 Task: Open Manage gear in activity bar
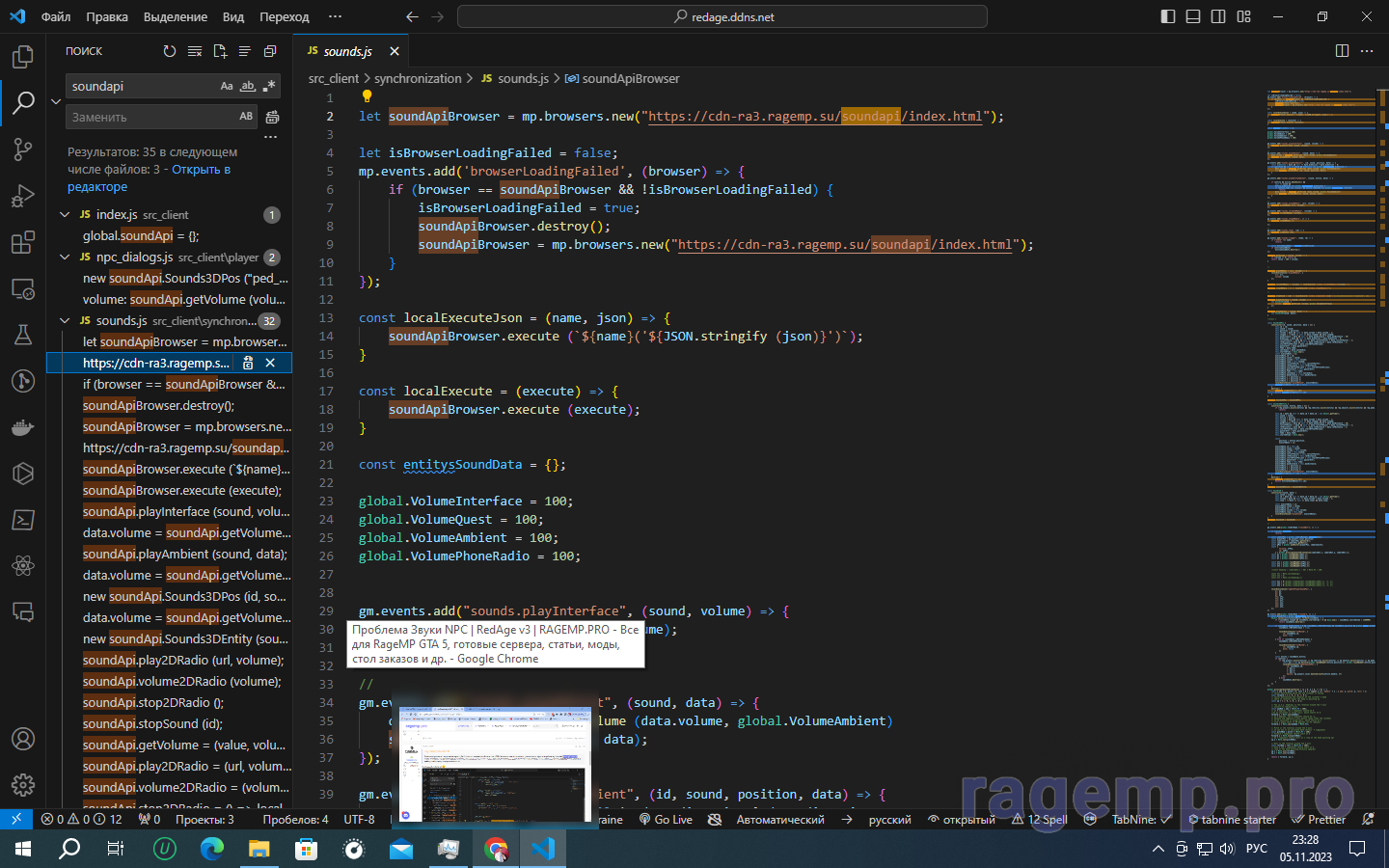pos(23,785)
